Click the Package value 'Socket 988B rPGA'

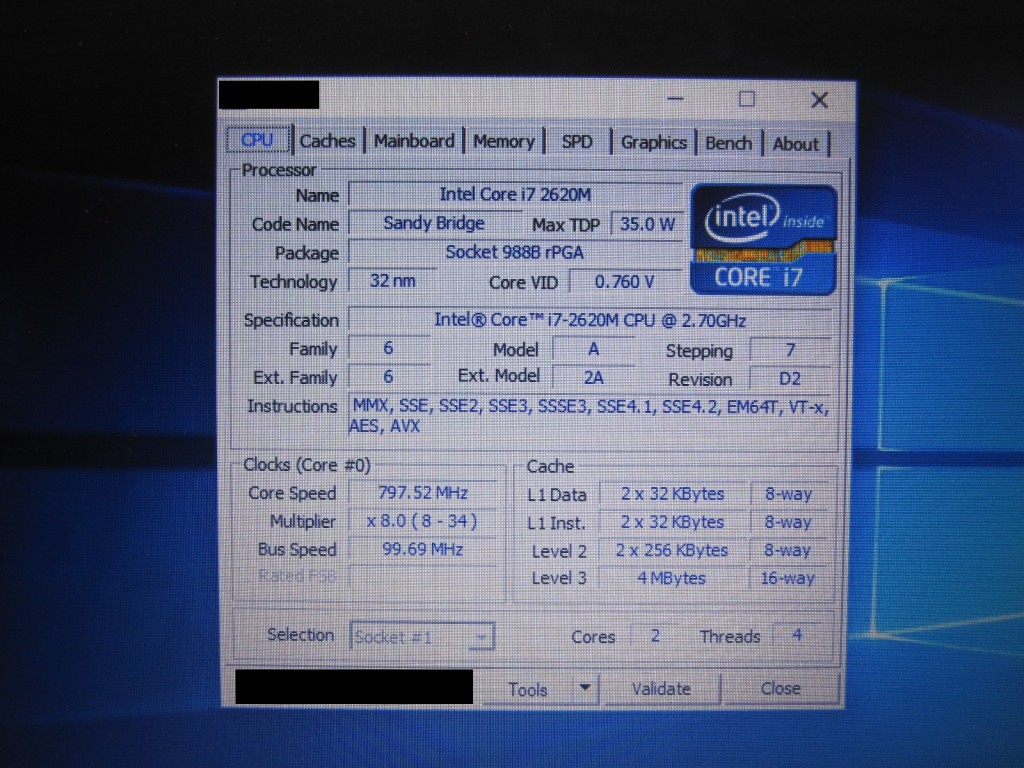pyautogui.click(x=515, y=252)
